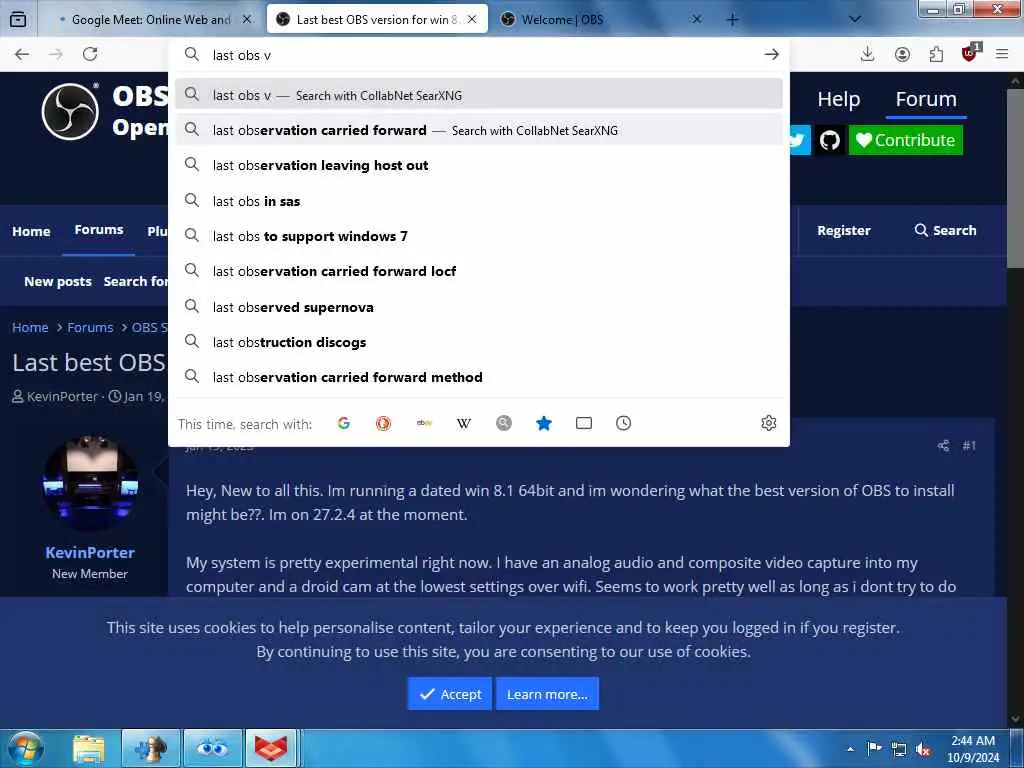Open KevinPorter profile name link
The height and width of the screenshot is (768, 1024).
pos(90,552)
